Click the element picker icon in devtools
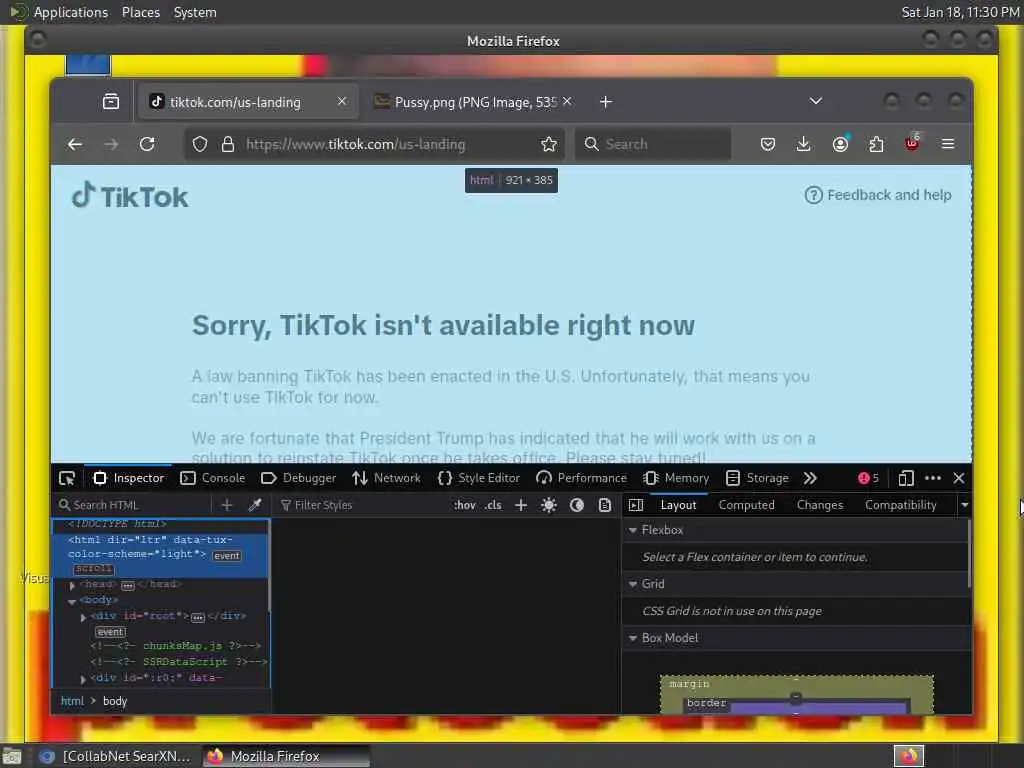This screenshot has width=1024, height=768. click(x=67, y=478)
